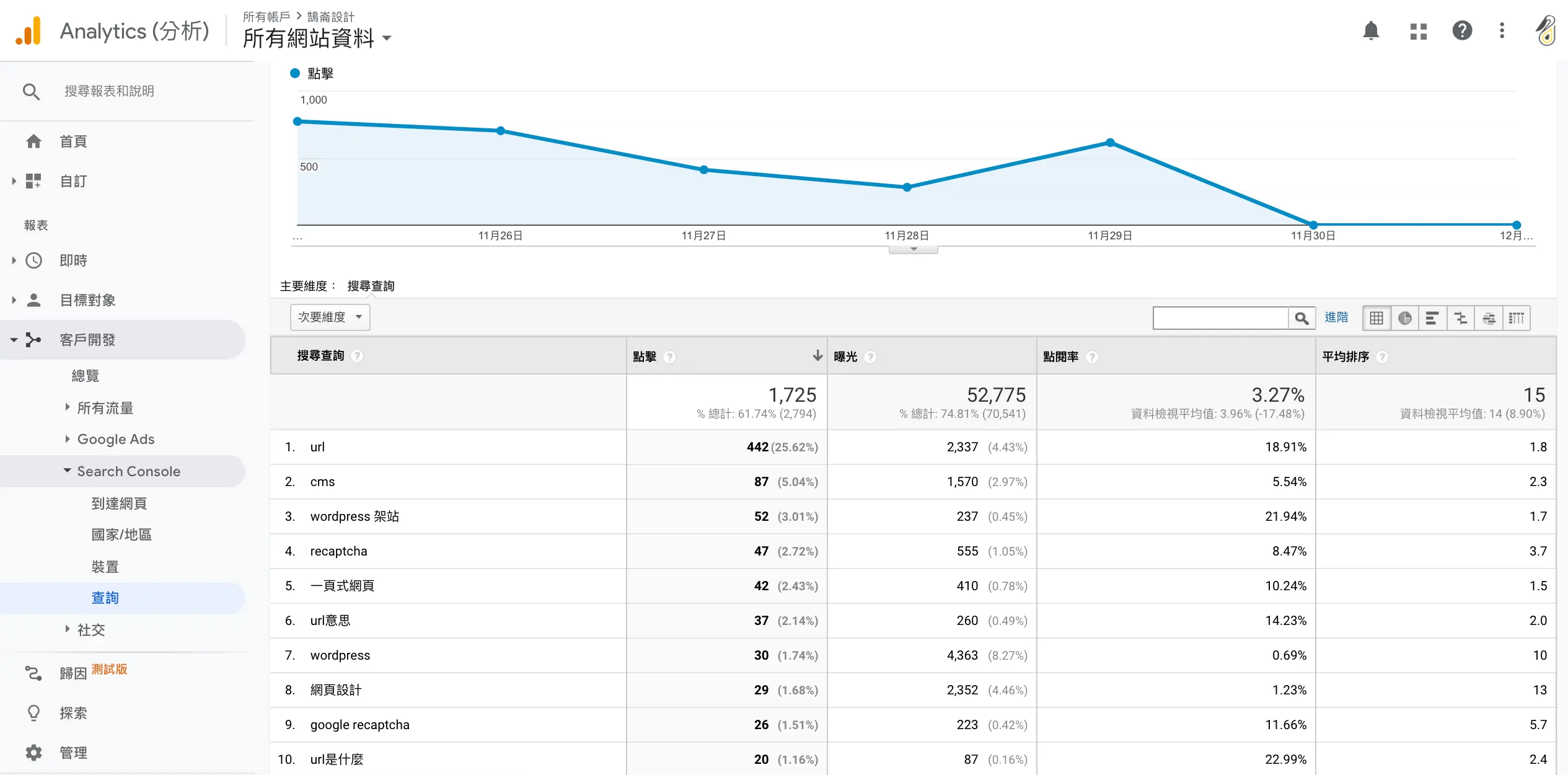1568x775 pixels.
Task: Open the 到達網頁 report
Action: click(x=119, y=503)
